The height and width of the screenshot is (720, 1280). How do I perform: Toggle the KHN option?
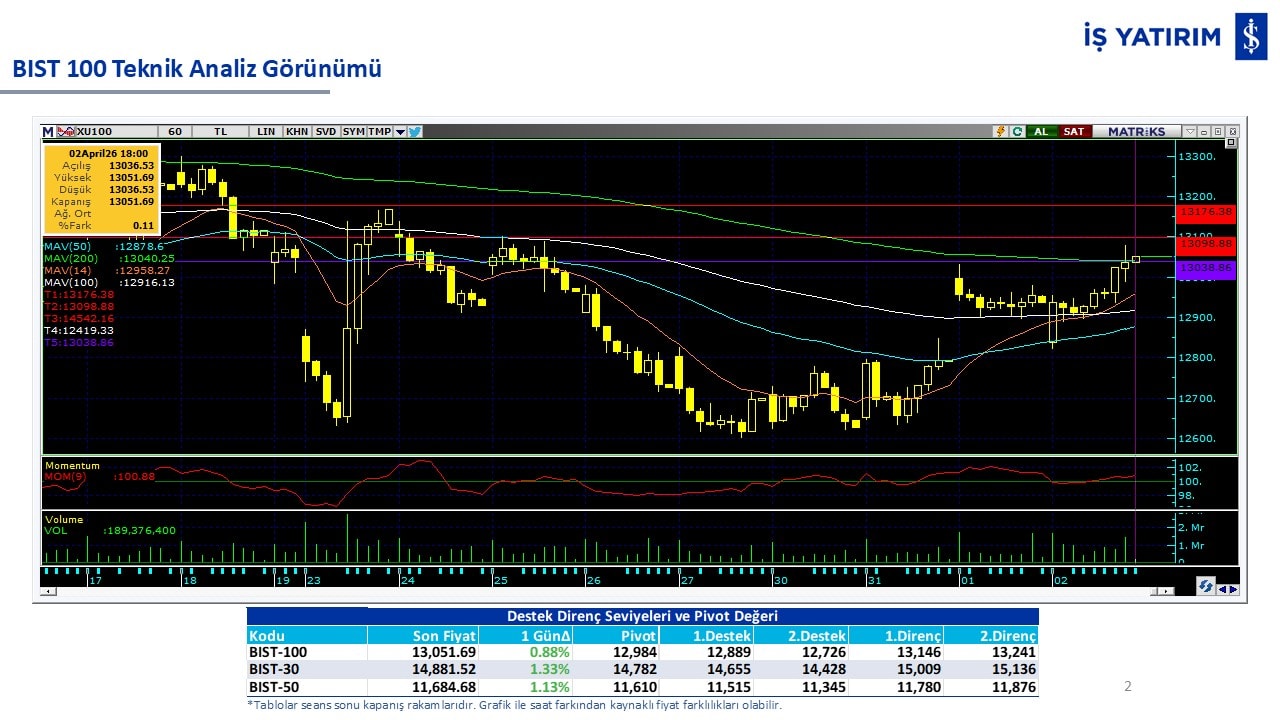[297, 131]
